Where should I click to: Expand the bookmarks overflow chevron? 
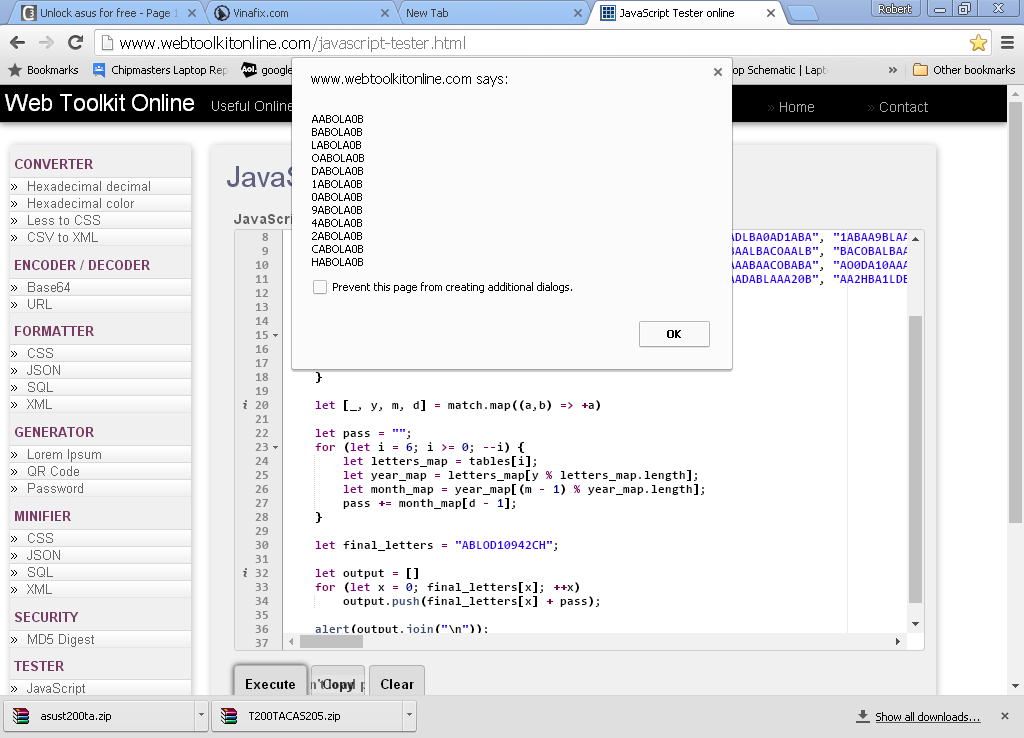coord(893,70)
